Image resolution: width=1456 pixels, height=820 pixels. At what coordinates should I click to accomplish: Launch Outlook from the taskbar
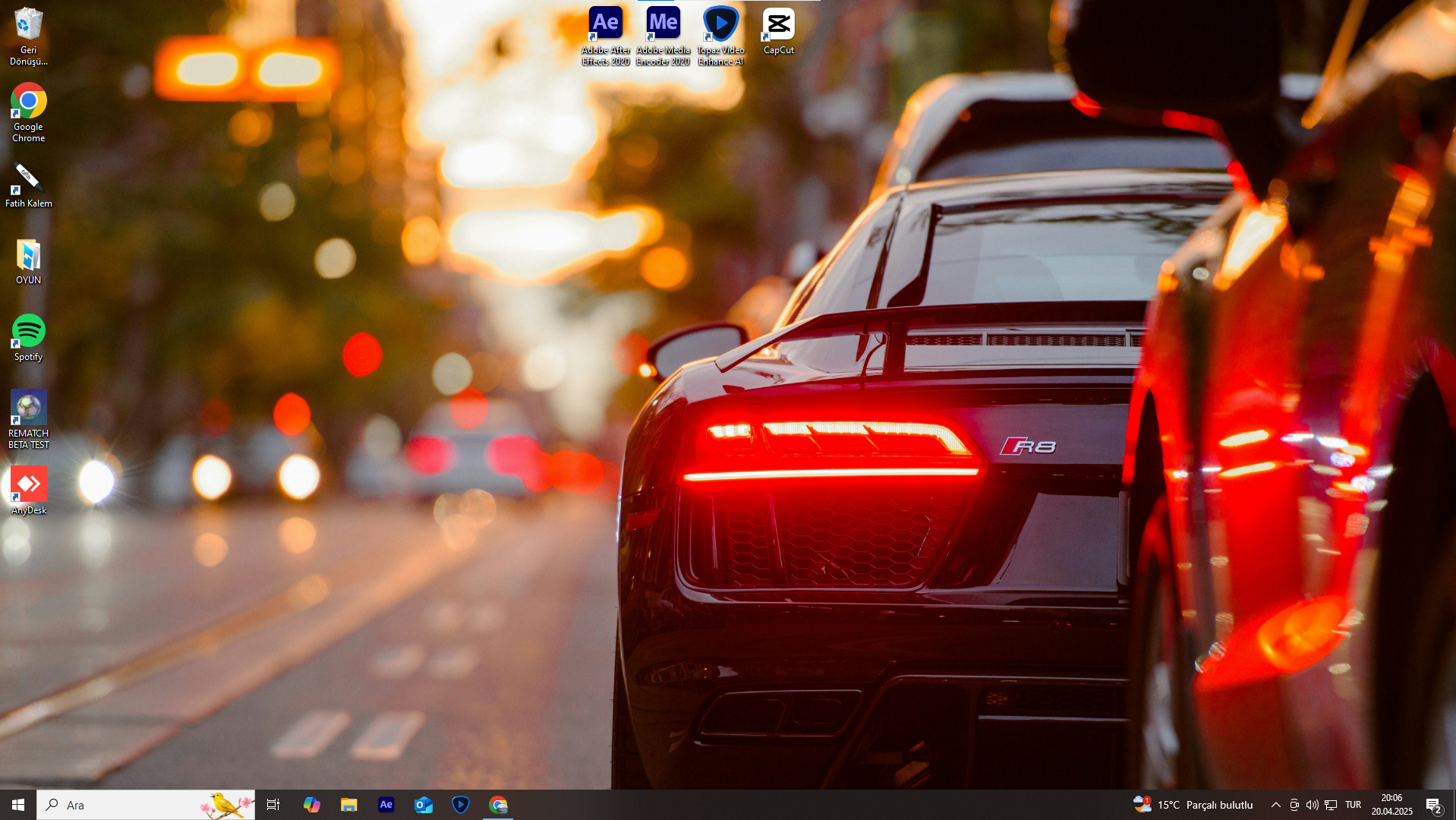423,805
